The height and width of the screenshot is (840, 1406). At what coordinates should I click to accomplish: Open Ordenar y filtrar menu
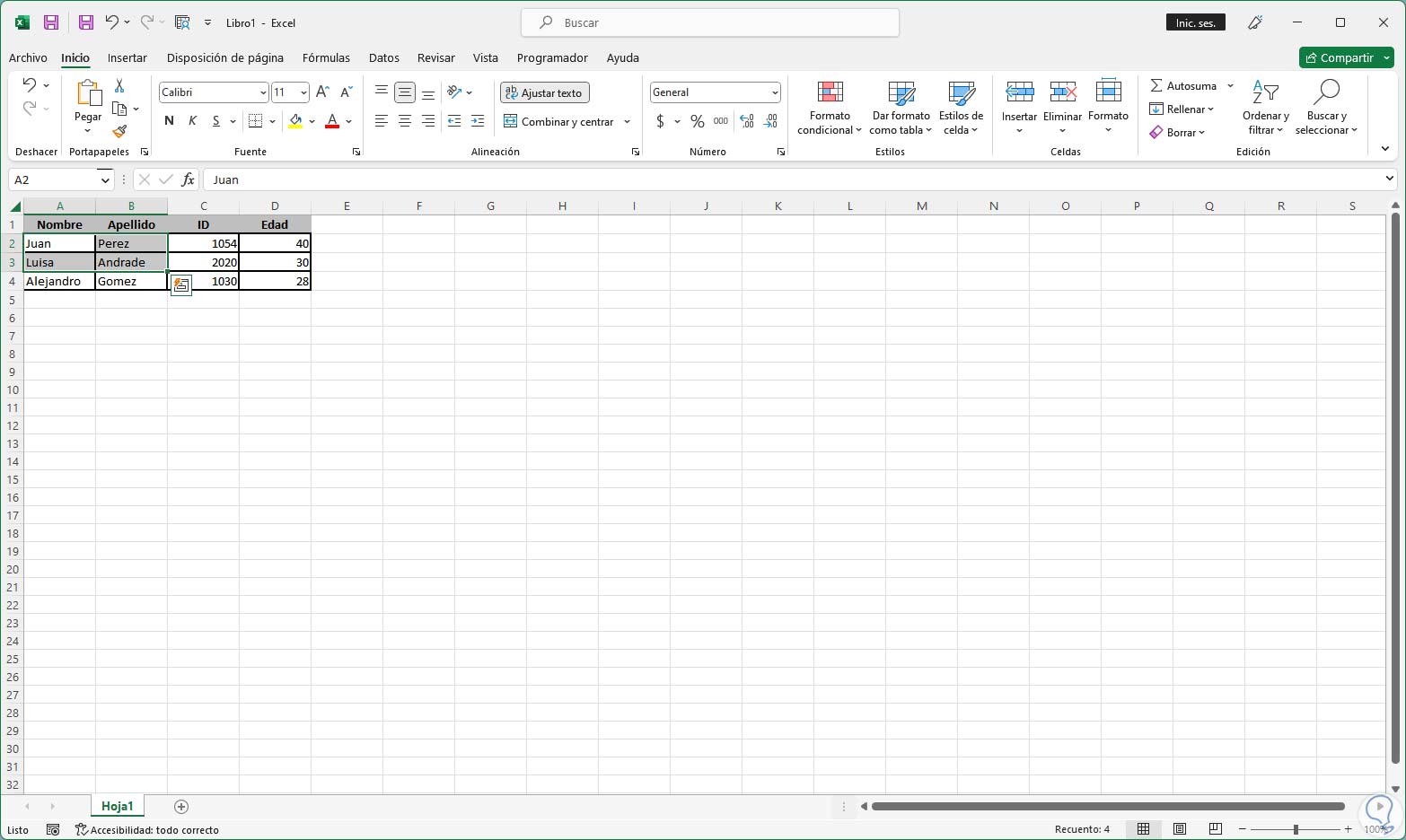1266,108
